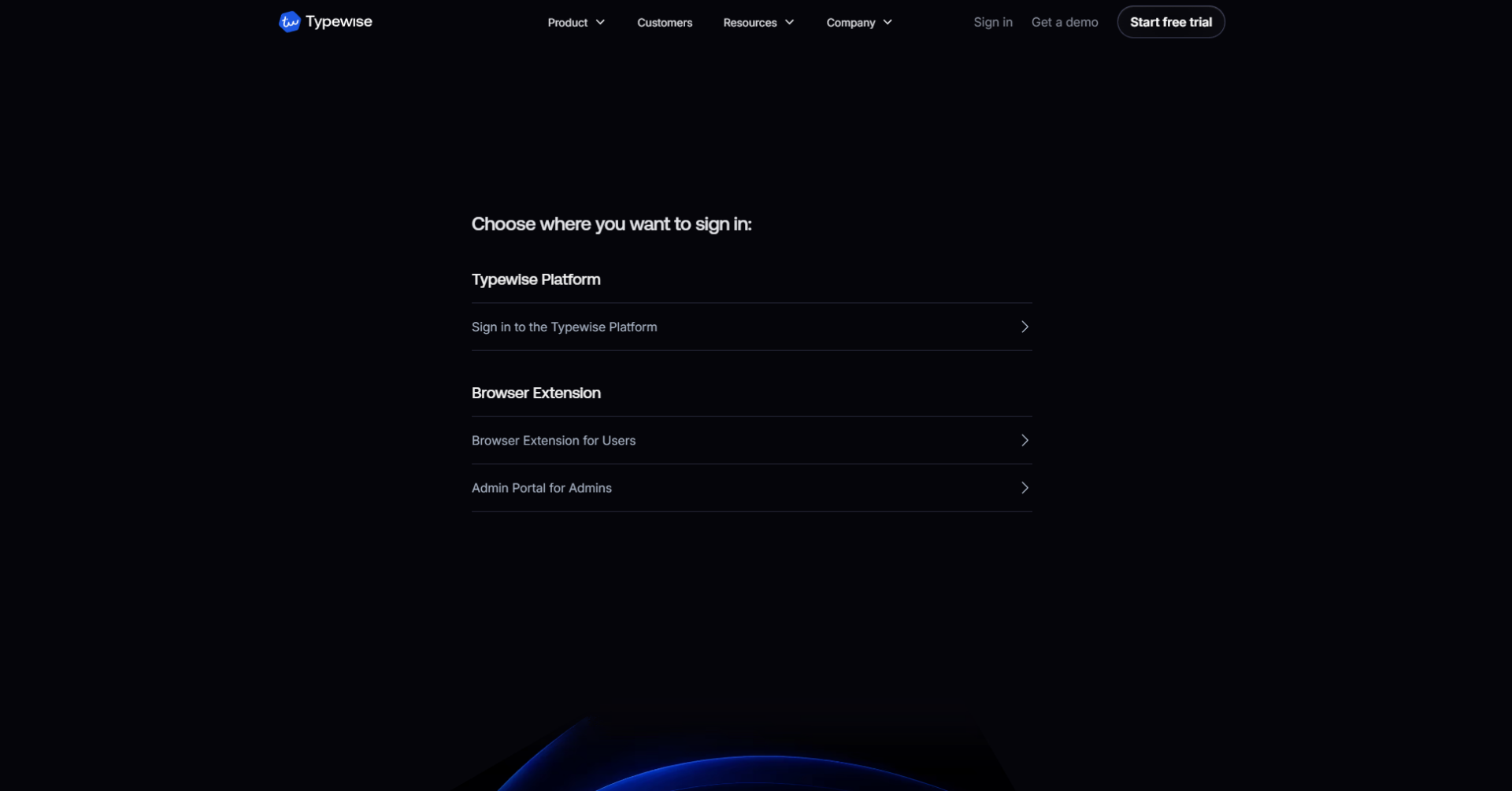
Task: Click the Company navigation chevron
Action: coord(888,22)
